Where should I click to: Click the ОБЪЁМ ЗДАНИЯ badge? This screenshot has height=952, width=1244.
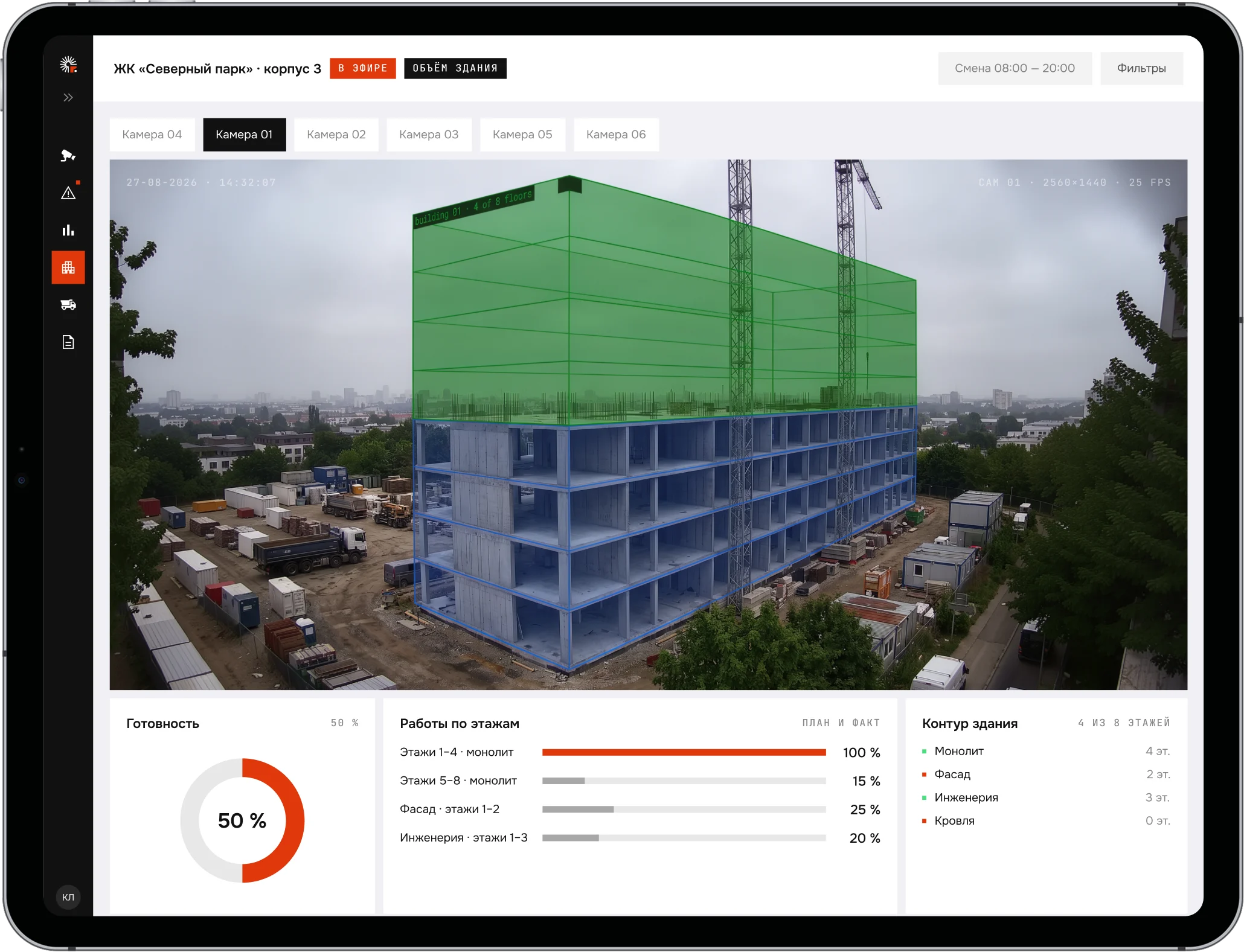click(x=455, y=68)
